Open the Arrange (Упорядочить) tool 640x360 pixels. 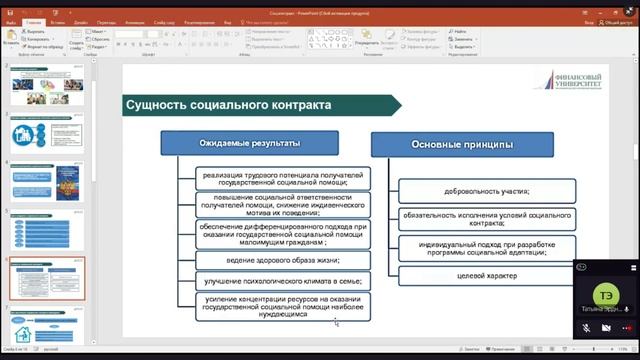point(367,38)
